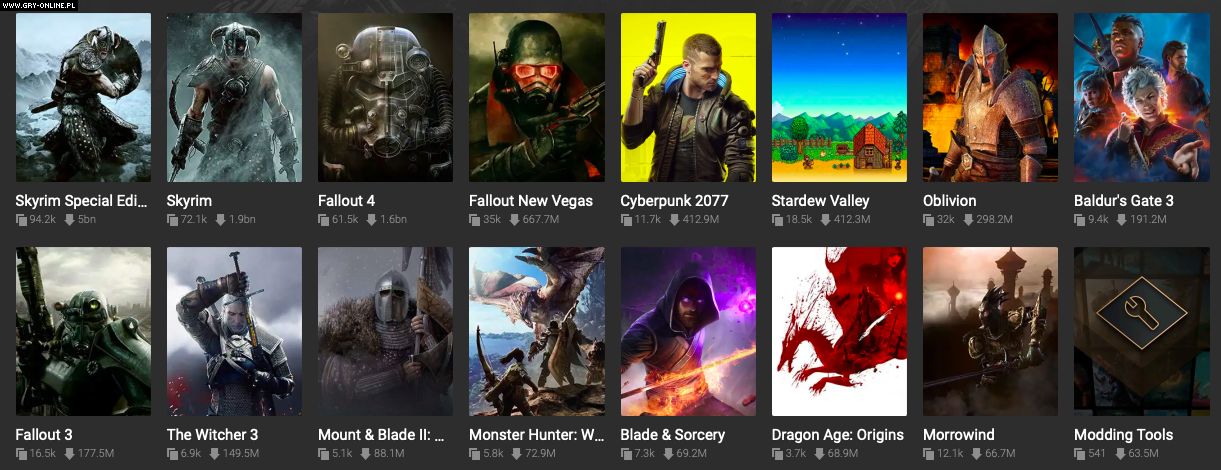Select the Monster Hunter cover artwork
1221x470 pixels.
click(536, 331)
